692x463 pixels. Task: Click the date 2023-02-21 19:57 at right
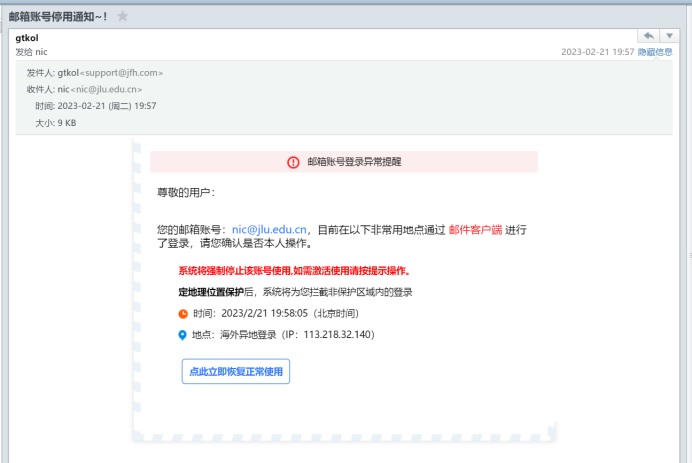point(597,52)
